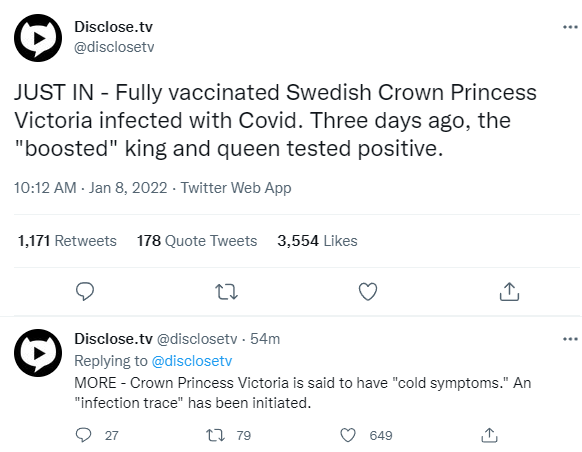View the 3,554 Likes list
Viewport: 582px width, 452px height.
(x=317, y=241)
